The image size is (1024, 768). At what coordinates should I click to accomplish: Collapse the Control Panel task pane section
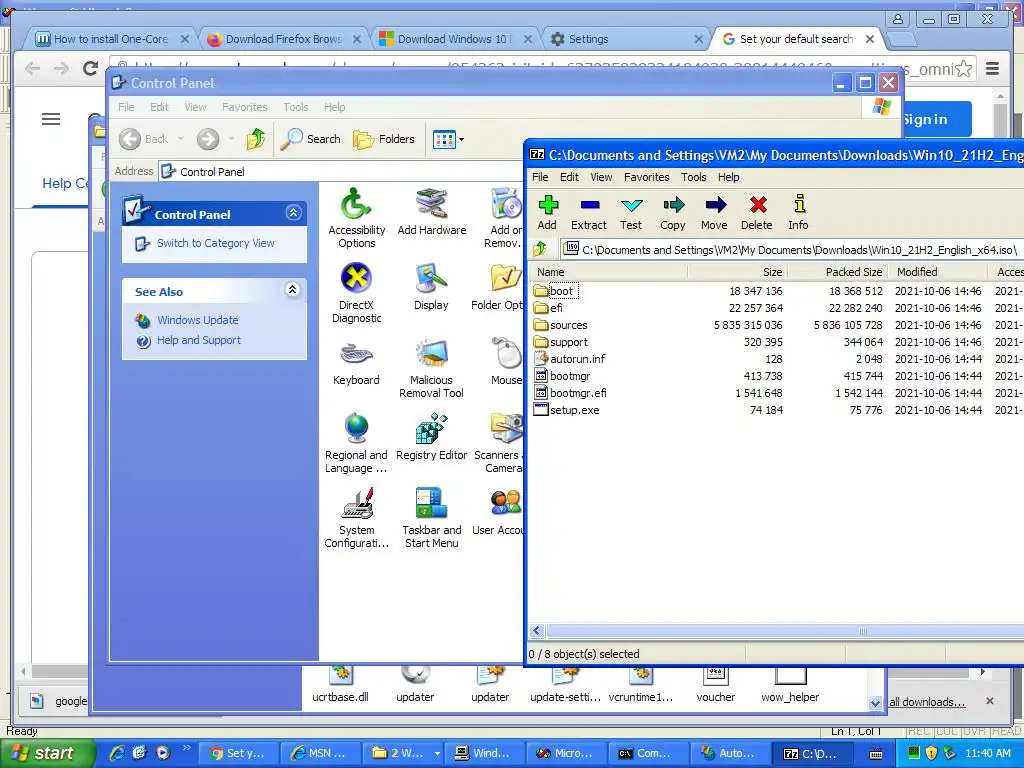click(293, 212)
